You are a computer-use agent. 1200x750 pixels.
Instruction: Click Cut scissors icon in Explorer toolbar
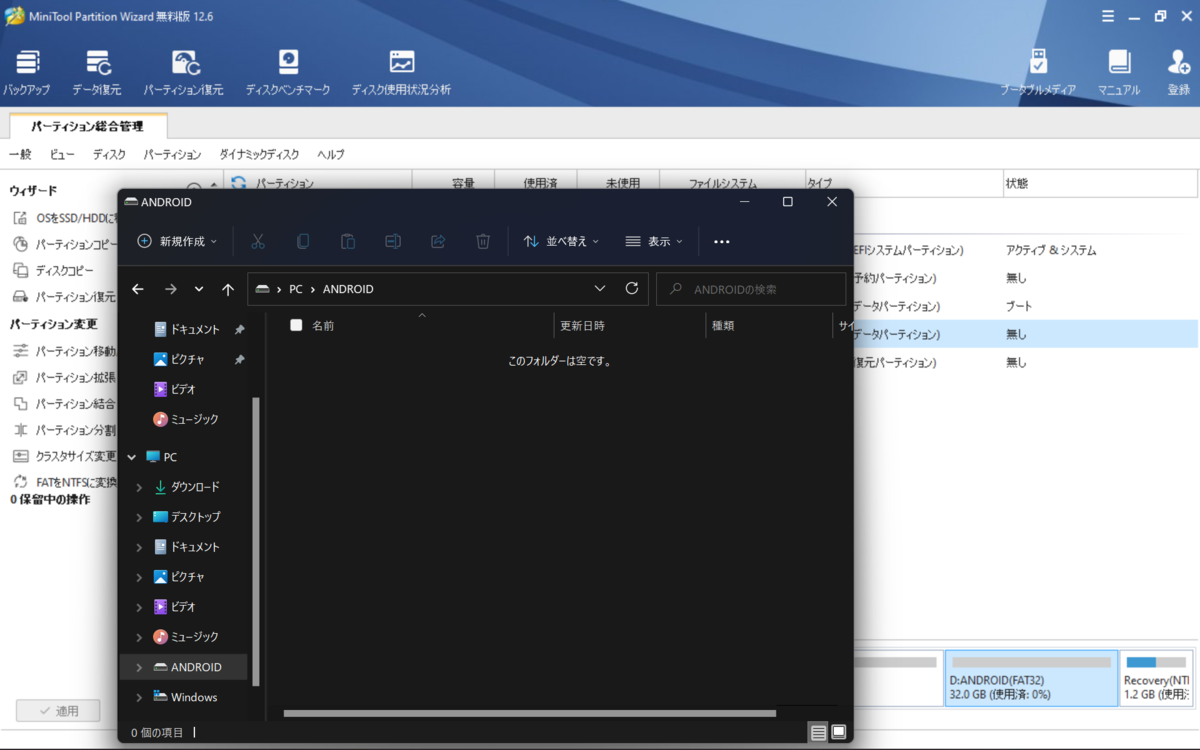[x=258, y=241]
